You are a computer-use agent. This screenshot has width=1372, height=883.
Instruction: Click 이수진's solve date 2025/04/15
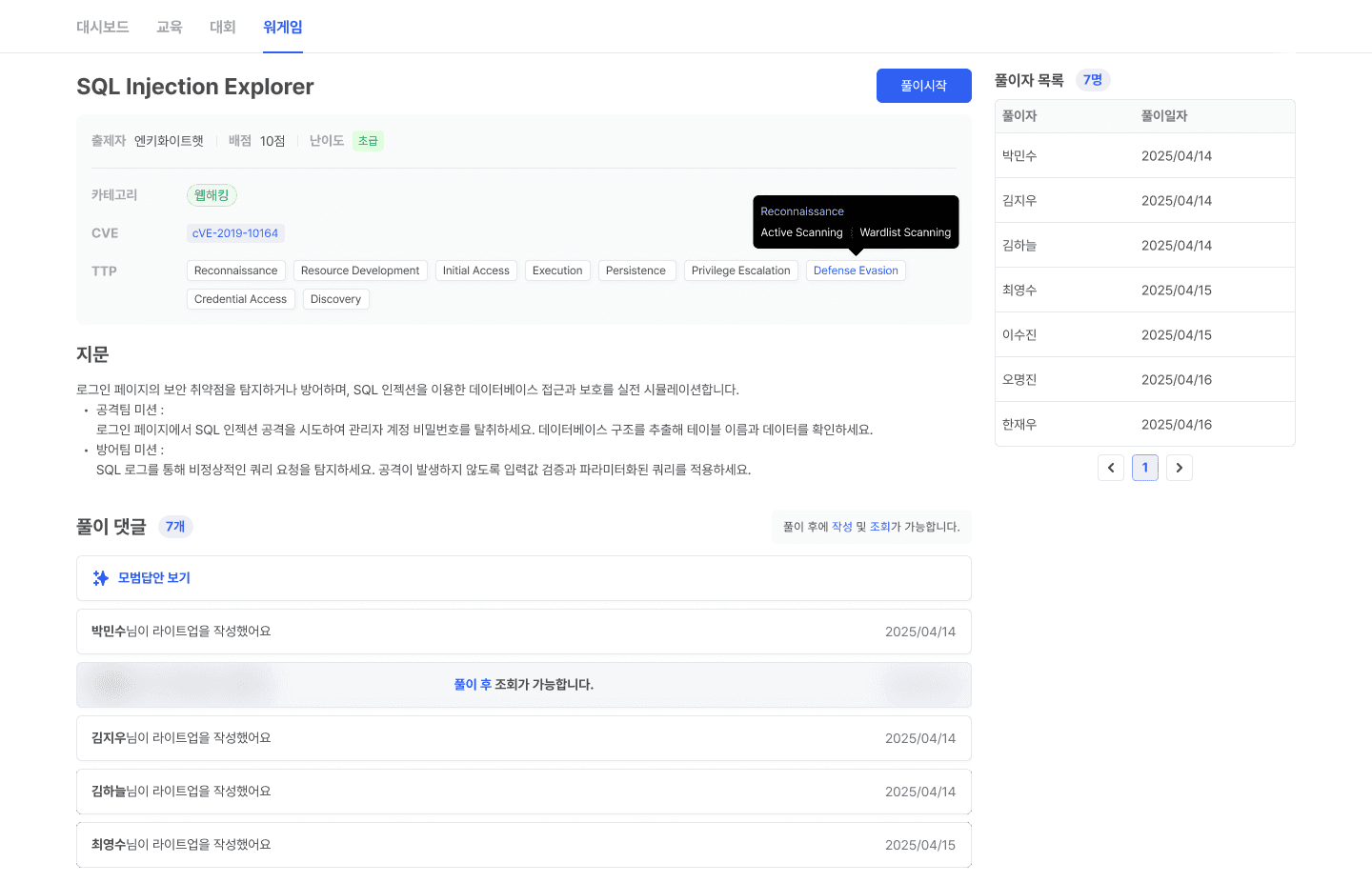coord(1177,335)
